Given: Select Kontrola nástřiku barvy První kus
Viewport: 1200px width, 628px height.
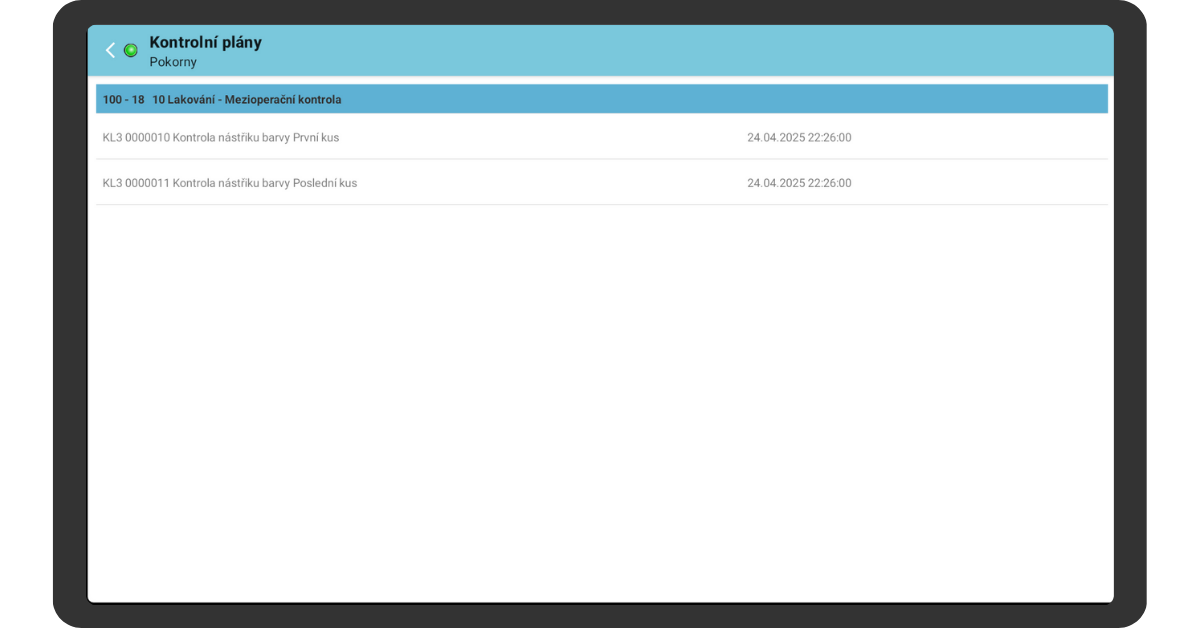Looking at the screenshot, I should pos(255,137).
